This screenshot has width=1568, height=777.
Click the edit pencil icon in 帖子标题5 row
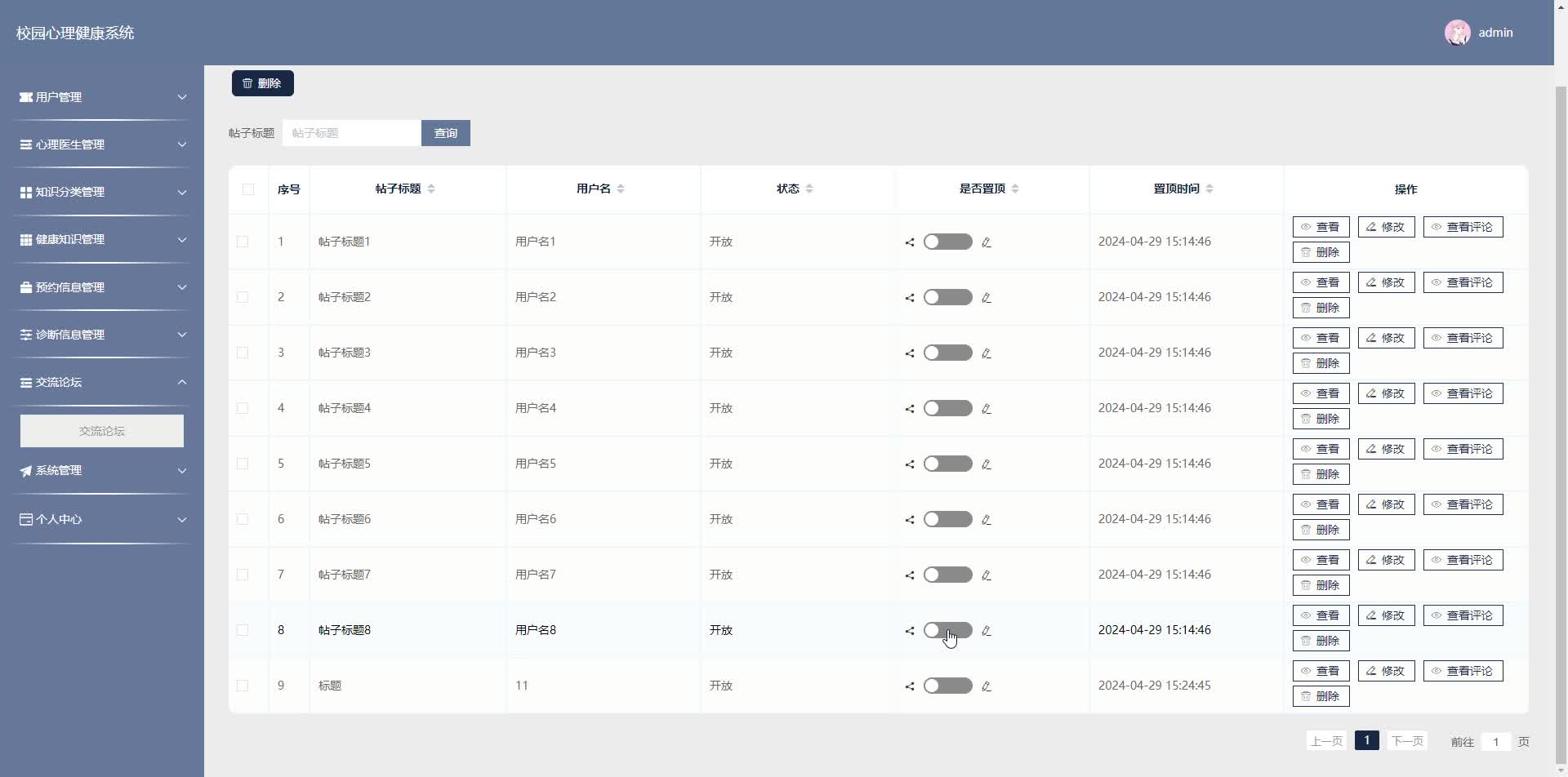[x=987, y=464]
